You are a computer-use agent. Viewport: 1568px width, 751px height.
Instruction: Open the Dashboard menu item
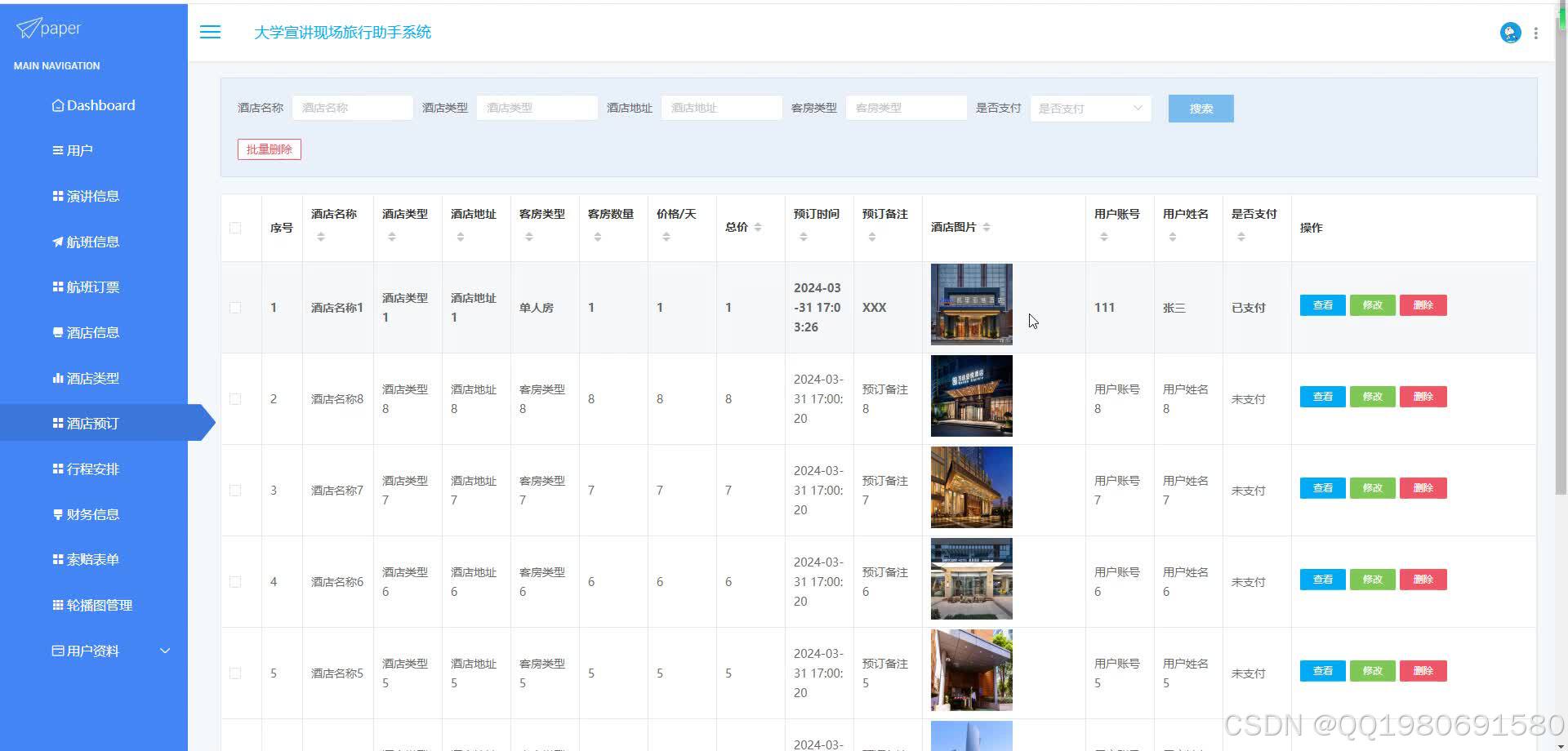pyautogui.click(x=94, y=105)
